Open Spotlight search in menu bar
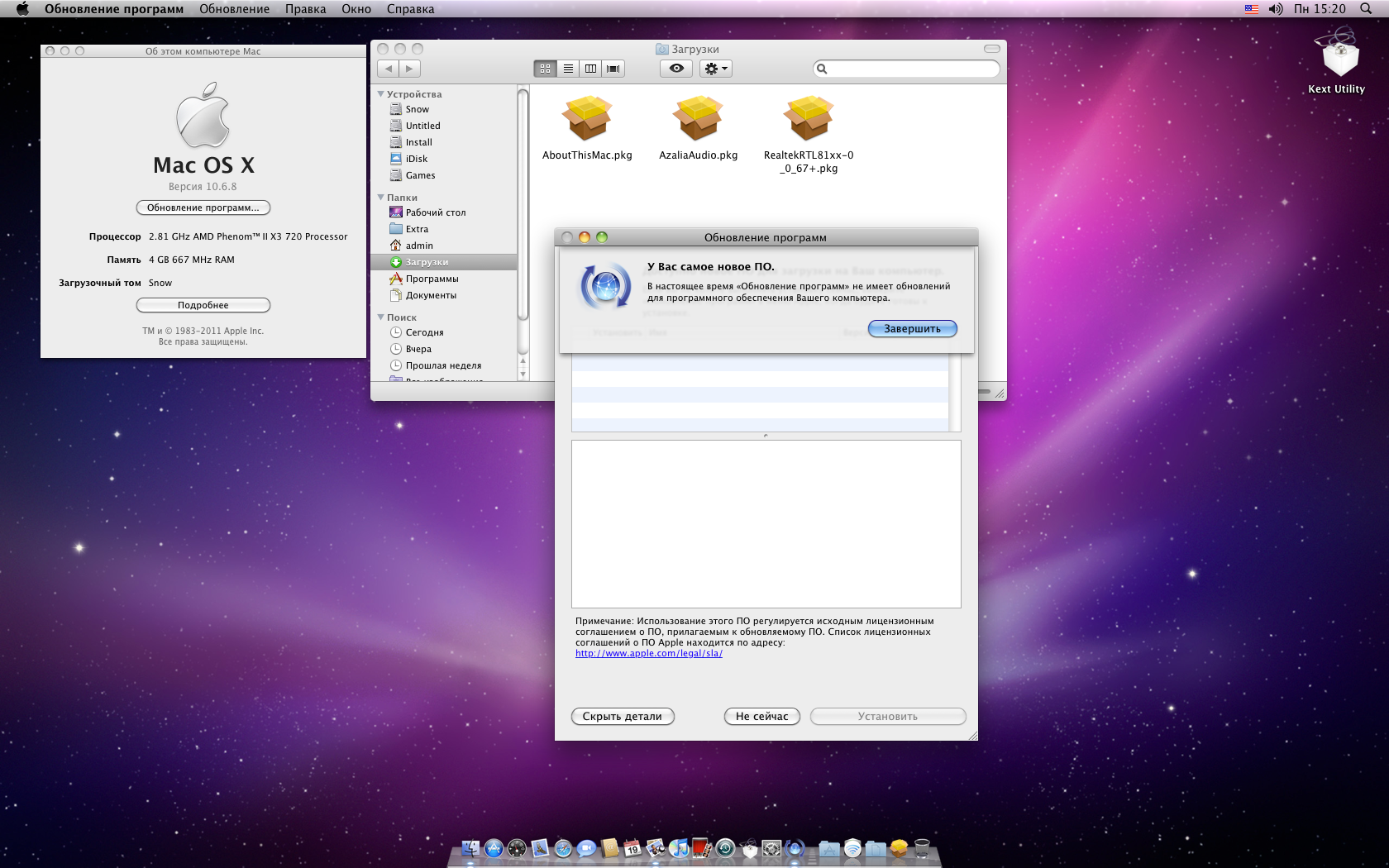1389x868 pixels. (1366, 9)
